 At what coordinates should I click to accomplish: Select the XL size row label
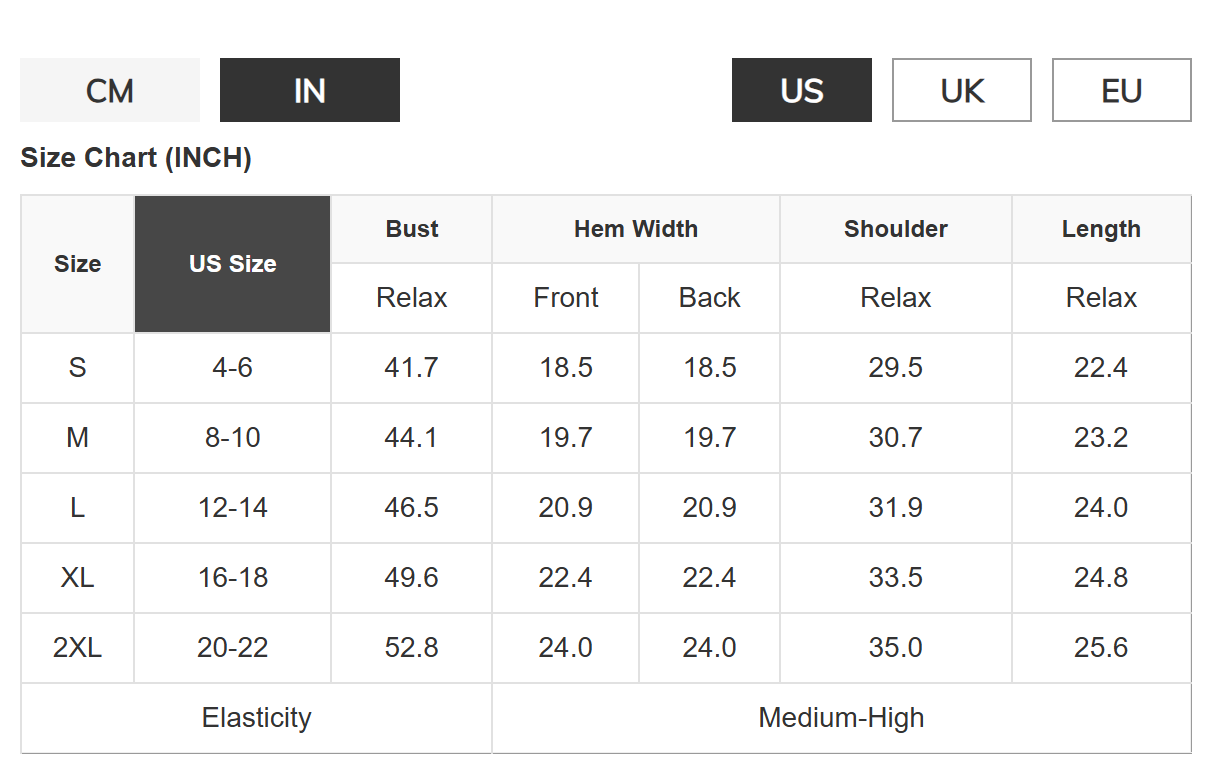coord(78,578)
